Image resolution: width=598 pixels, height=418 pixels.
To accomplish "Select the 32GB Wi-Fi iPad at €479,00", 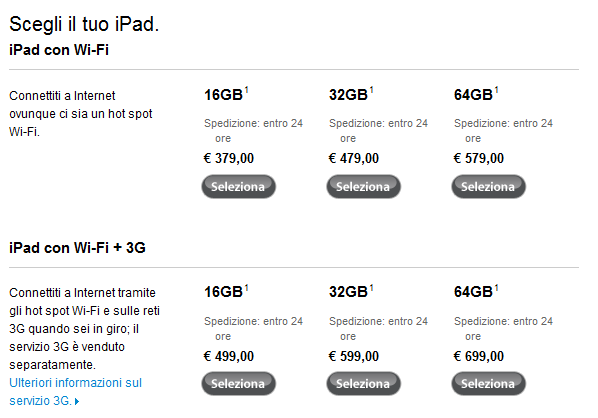I will pos(363,186).
